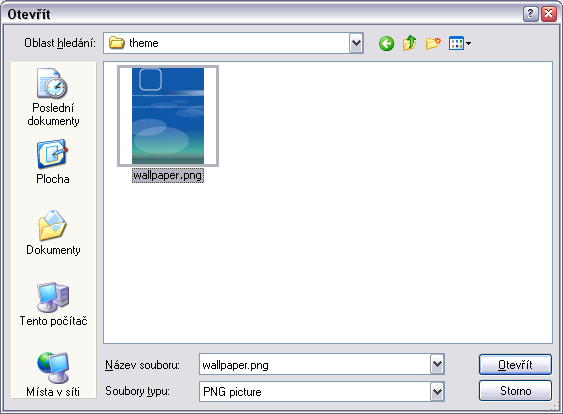This screenshot has width=563, height=414.
Task: Focus the Název souboru text field
Action: pyautogui.click(x=315, y=364)
